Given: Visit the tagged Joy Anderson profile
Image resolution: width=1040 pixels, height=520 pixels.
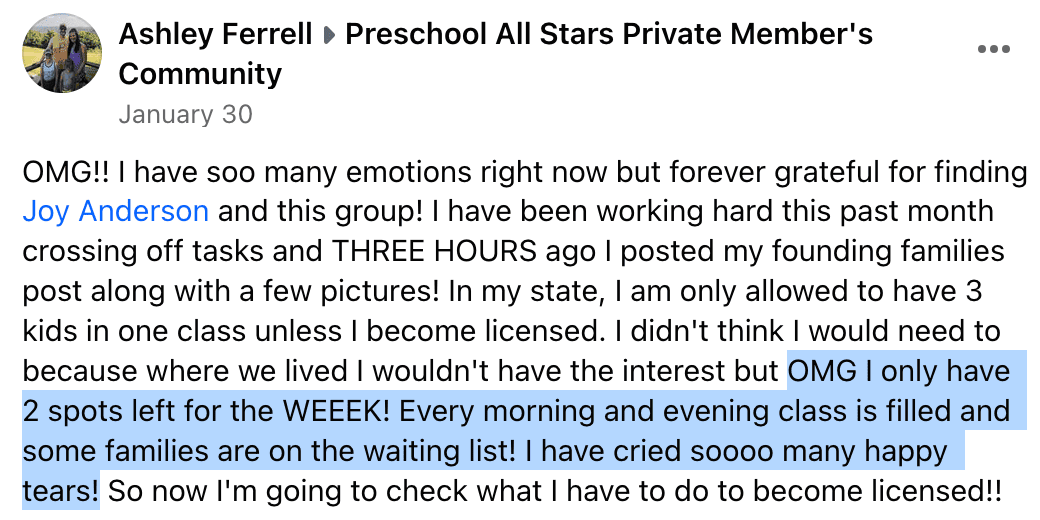Looking at the screenshot, I should click(x=115, y=212).
